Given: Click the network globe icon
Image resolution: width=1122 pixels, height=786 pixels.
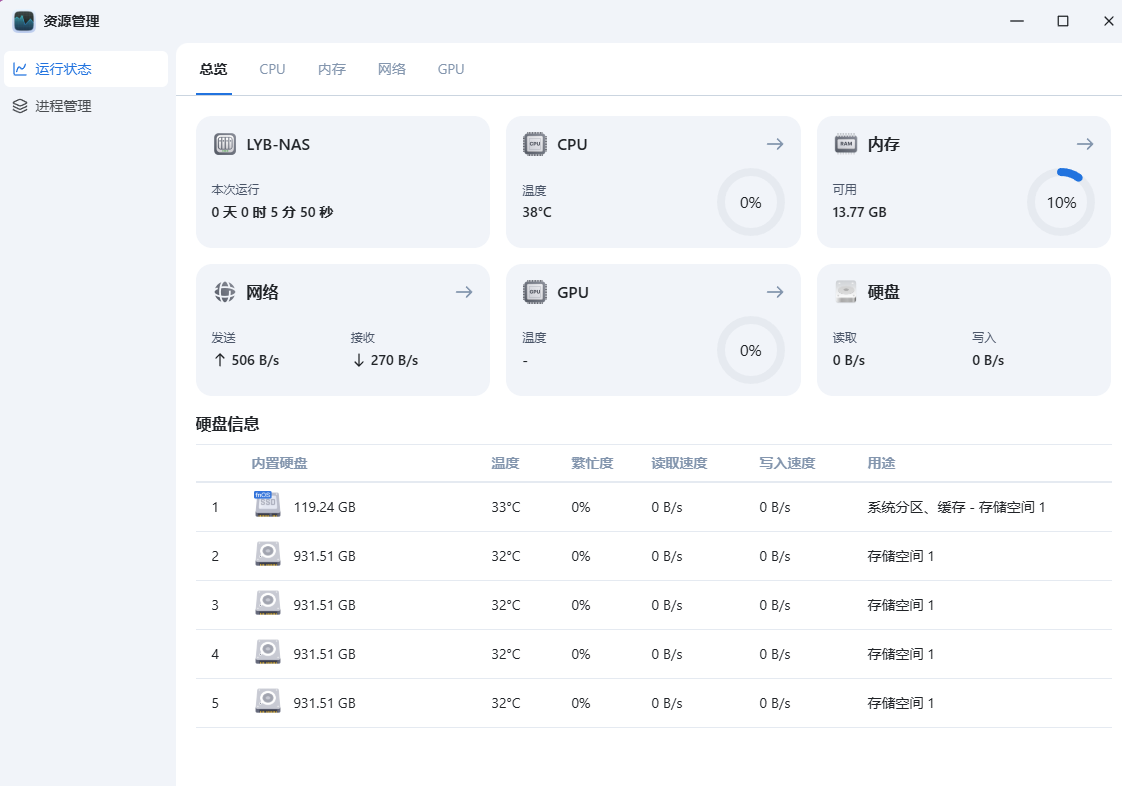Looking at the screenshot, I should (x=225, y=292).
